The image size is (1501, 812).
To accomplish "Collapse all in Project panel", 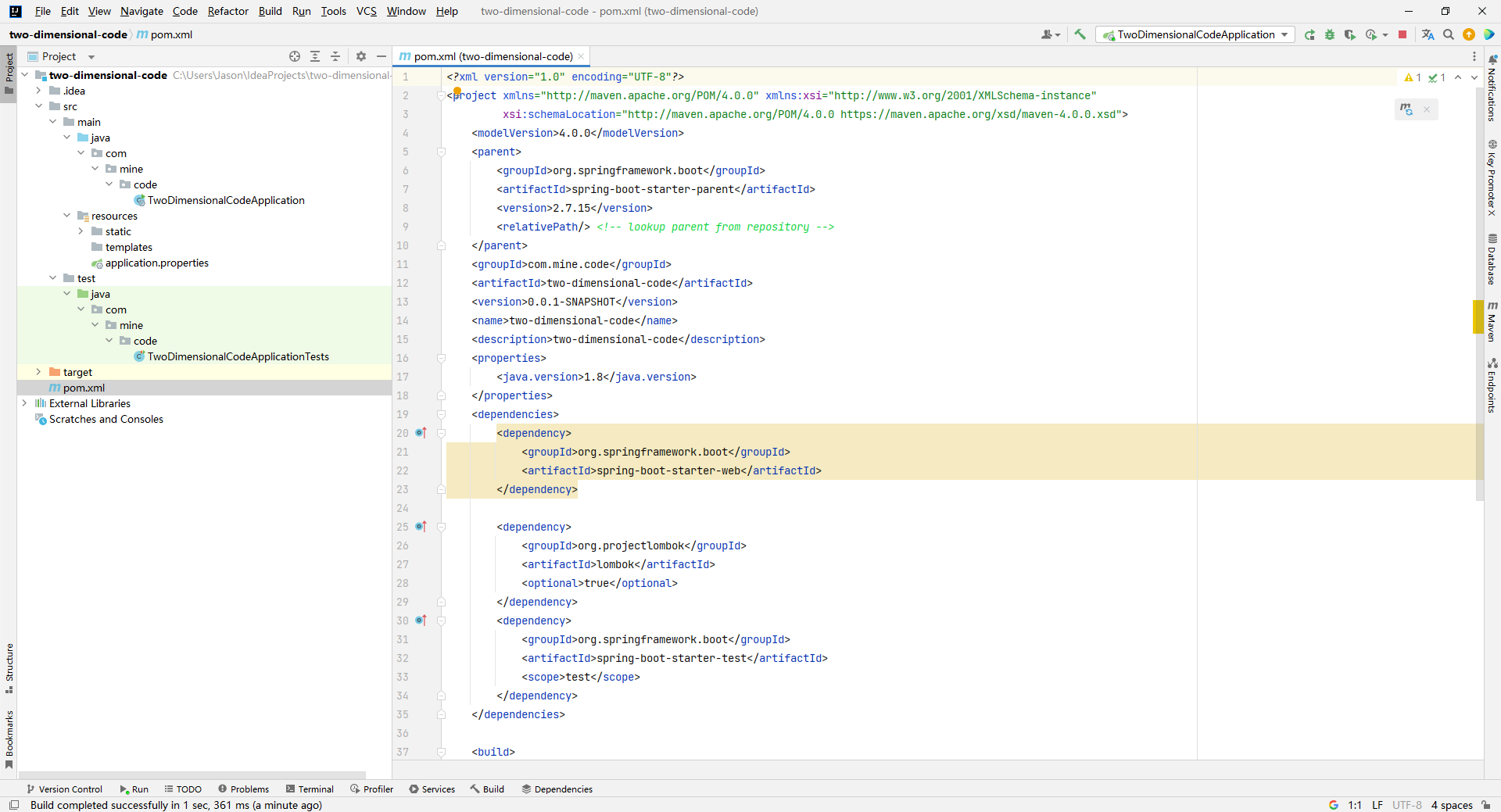I will click(x=335, y=56).
